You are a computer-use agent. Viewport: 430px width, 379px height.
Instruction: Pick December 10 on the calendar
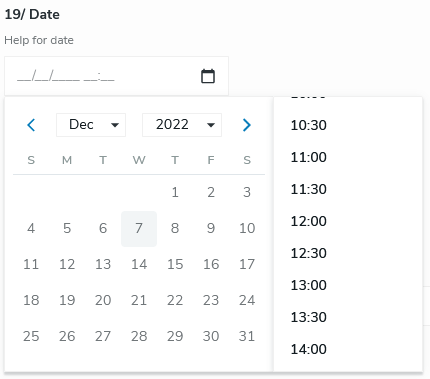point(247,229)
